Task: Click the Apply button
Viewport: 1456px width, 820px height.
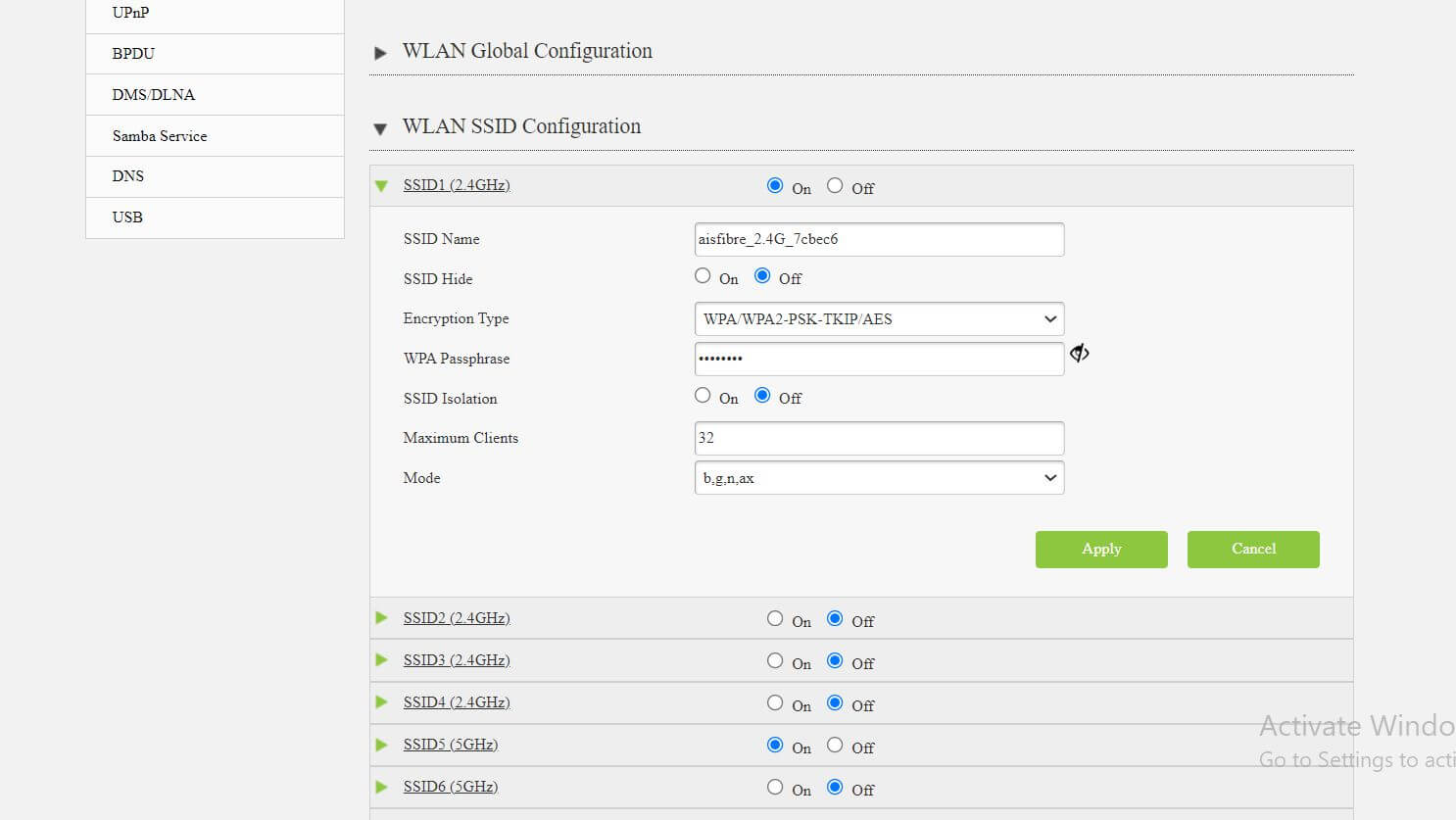Action: [1101, 550]
